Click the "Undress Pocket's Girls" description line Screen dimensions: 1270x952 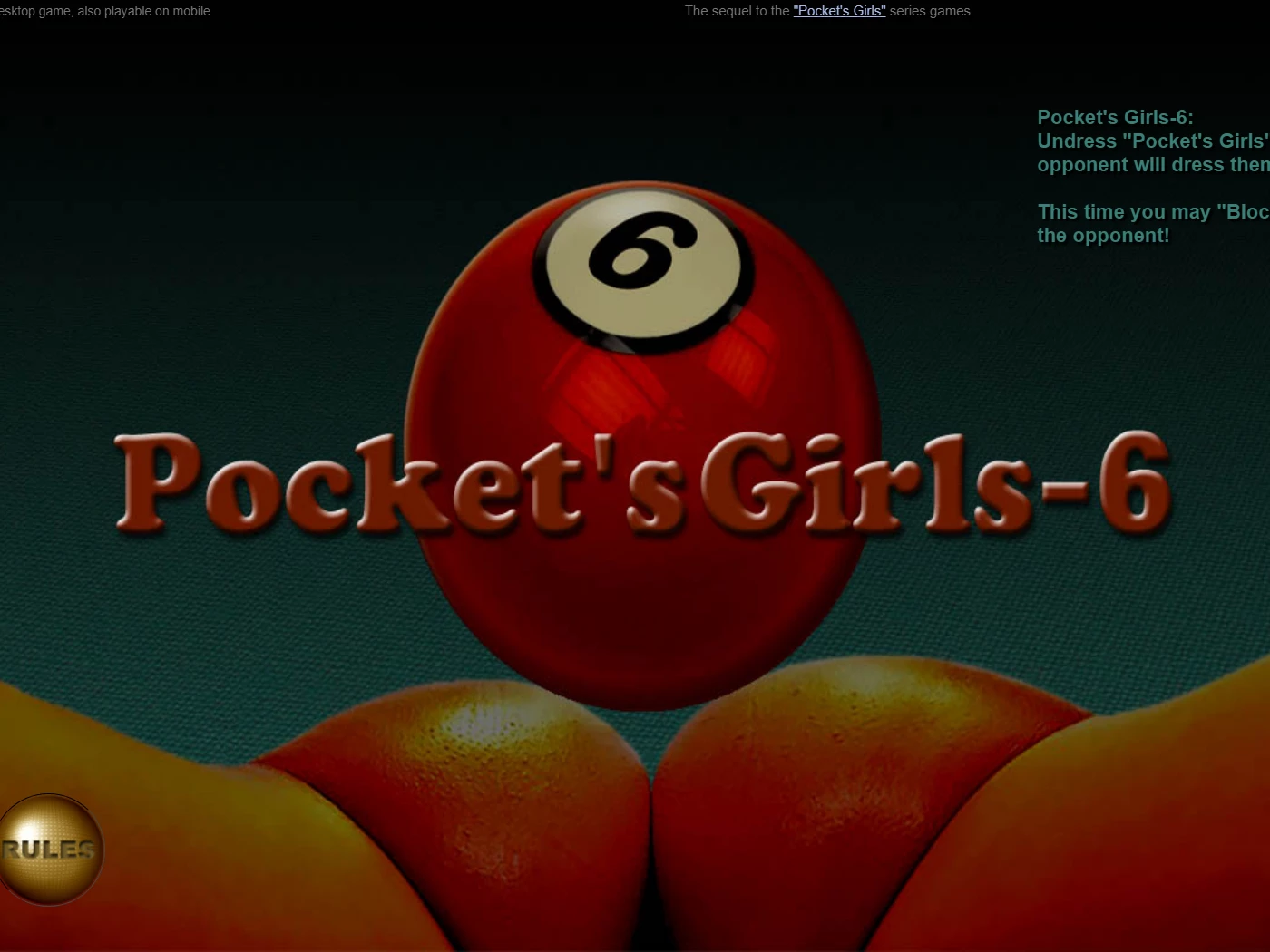(1150, 141)
